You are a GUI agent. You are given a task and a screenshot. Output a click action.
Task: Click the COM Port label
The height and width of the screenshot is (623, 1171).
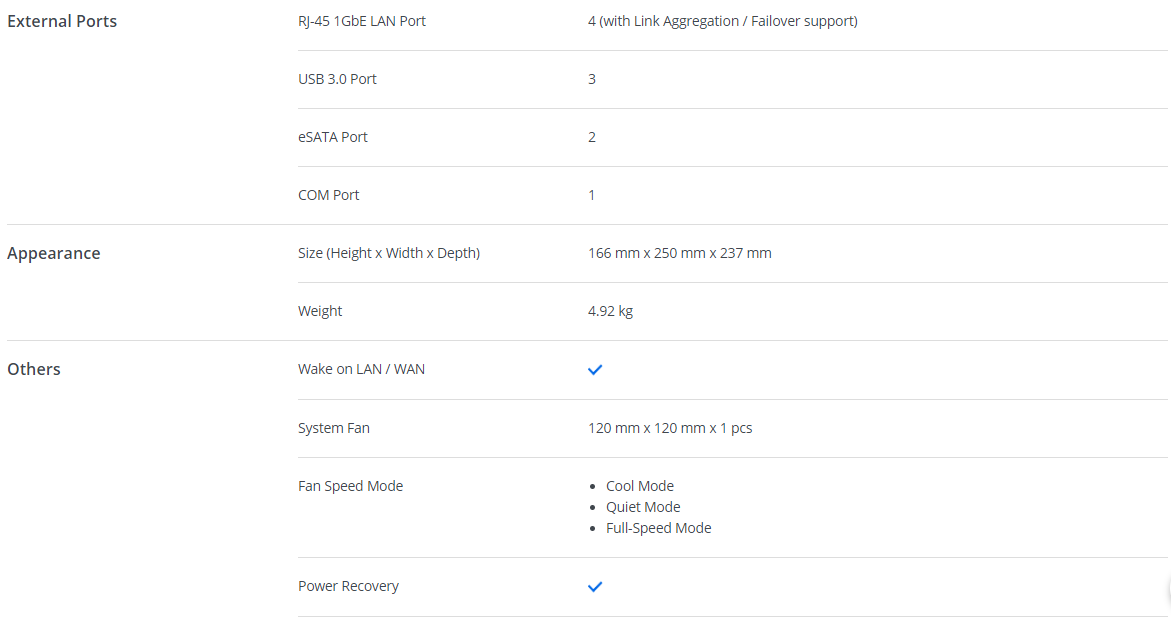click(x=329, y=195)
